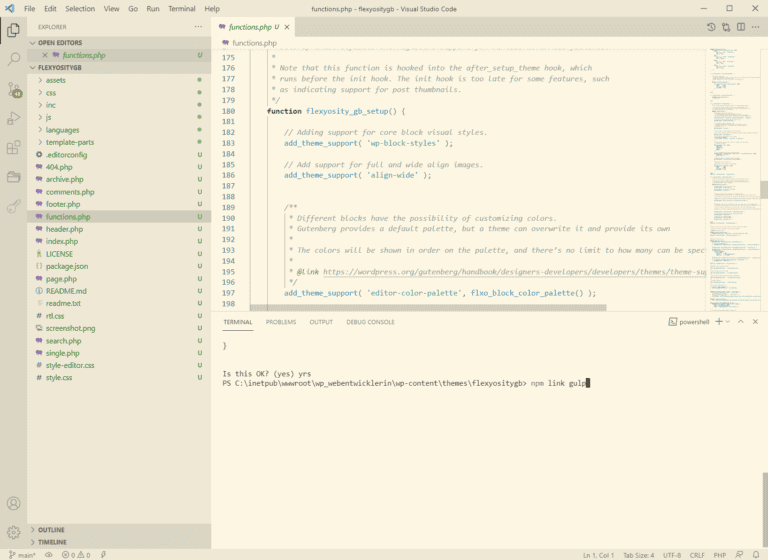Expand the template-parts folder
This screenshot has width=768, height=560.
(119, 142)
